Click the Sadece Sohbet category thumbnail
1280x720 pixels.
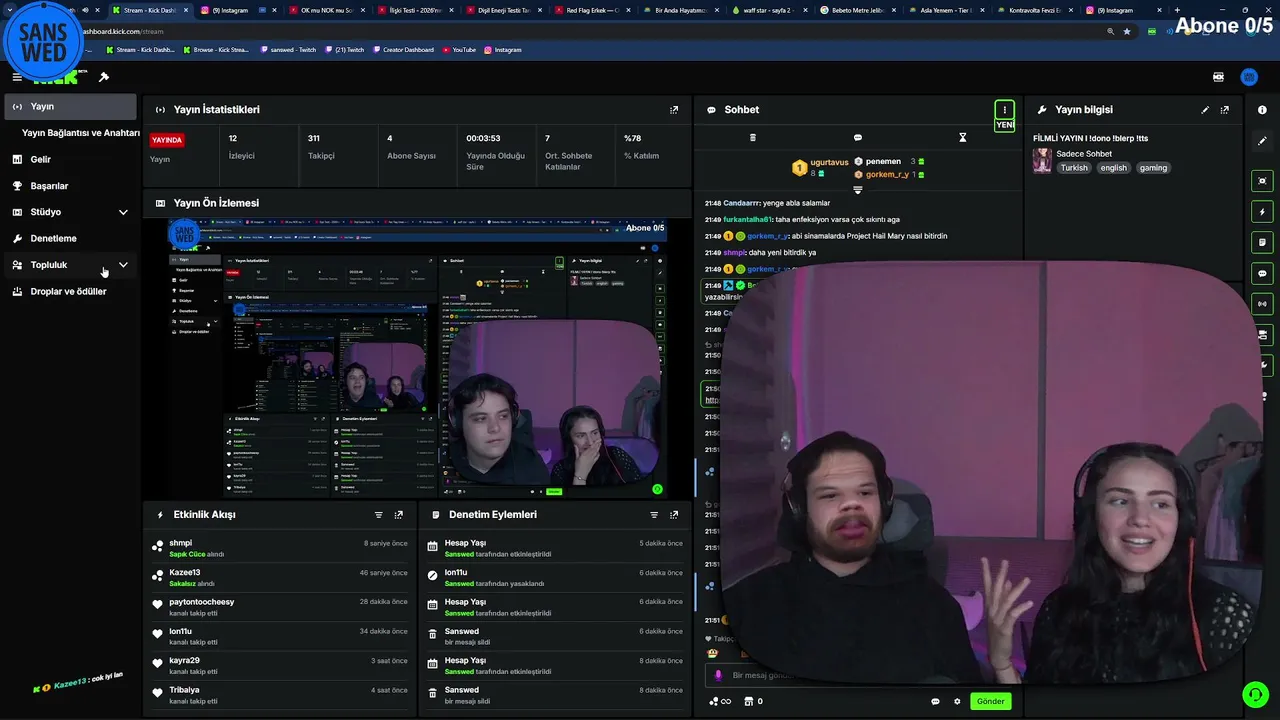pyautogui.click(x=1042, y=161)
